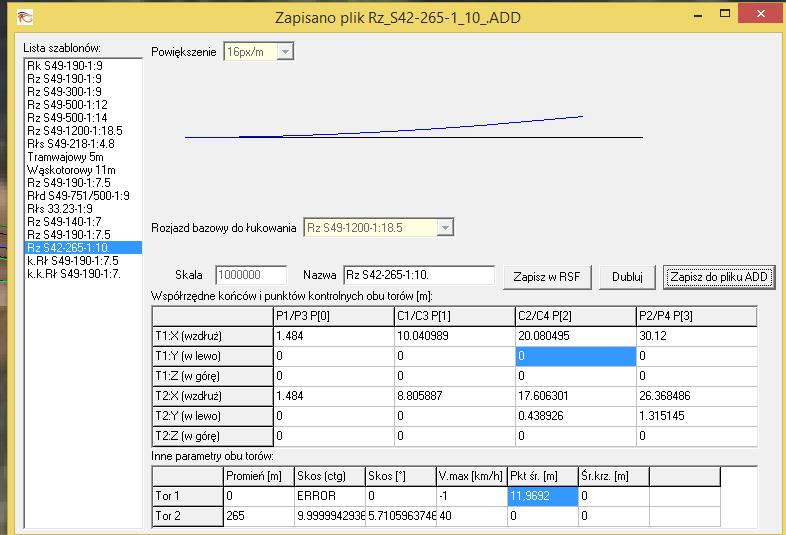Click T1:X cell with value 10.040989
786x535 pixels.
455,336
